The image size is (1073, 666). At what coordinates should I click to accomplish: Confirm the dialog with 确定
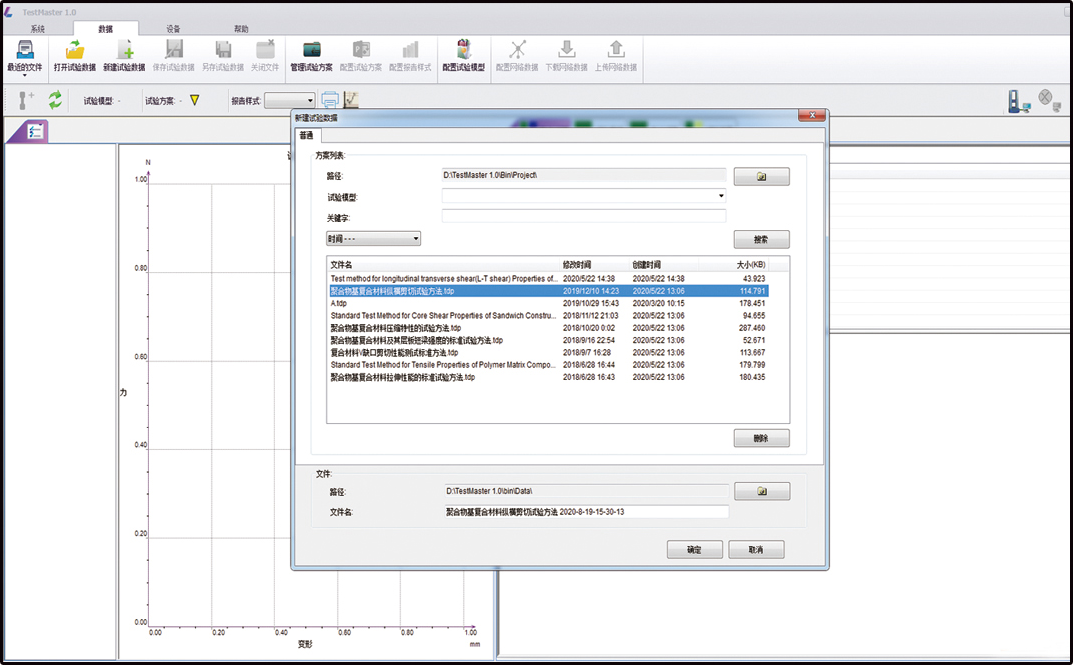(694, 550)
